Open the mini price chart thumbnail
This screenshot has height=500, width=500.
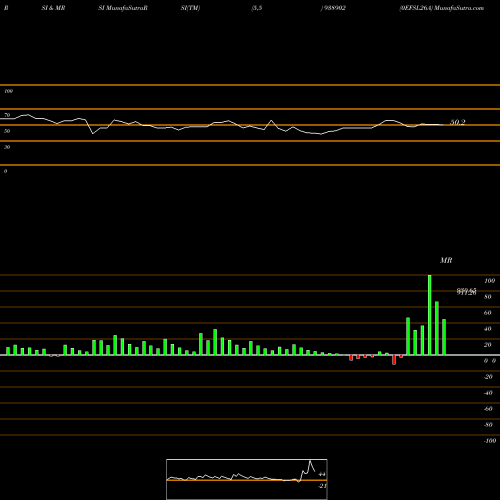click(x=247, y=479)
